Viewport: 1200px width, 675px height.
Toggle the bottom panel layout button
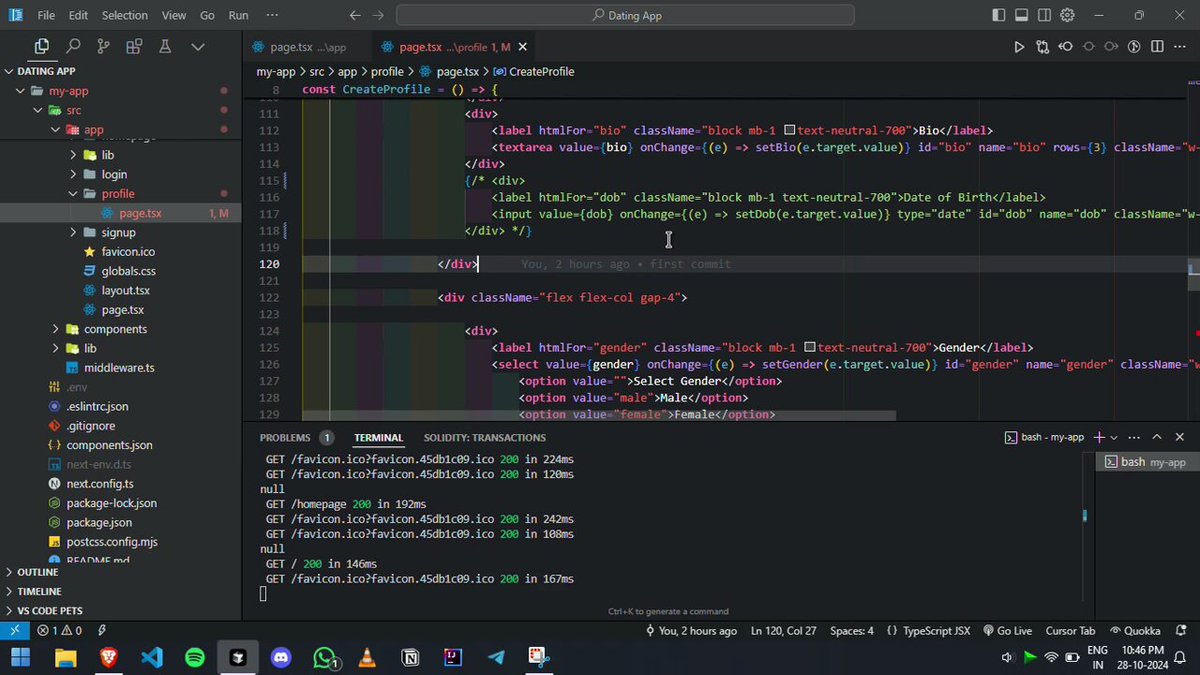pyautogui.click(x=1021, y=15)
